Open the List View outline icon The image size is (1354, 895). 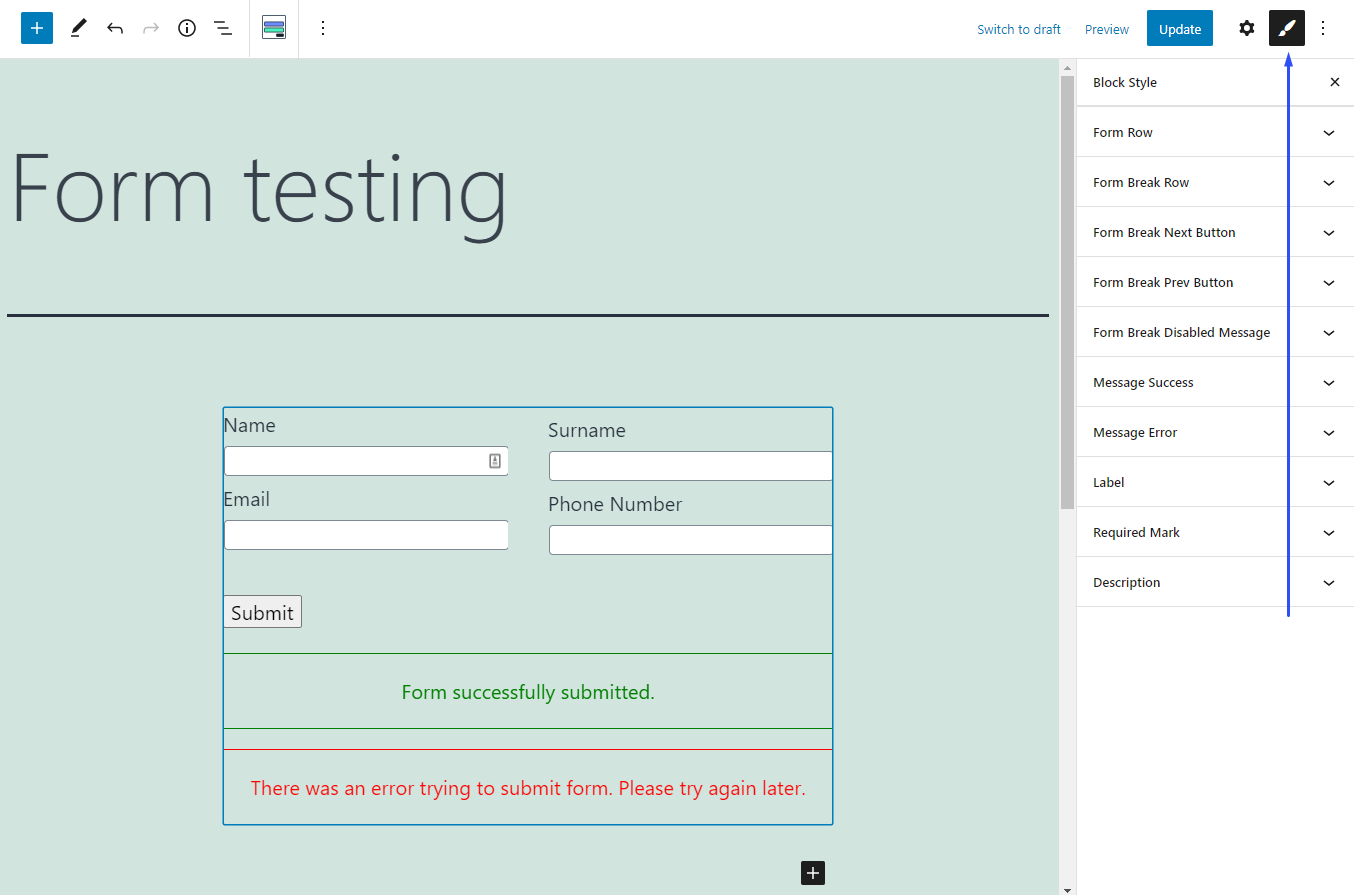coord(223,28)
